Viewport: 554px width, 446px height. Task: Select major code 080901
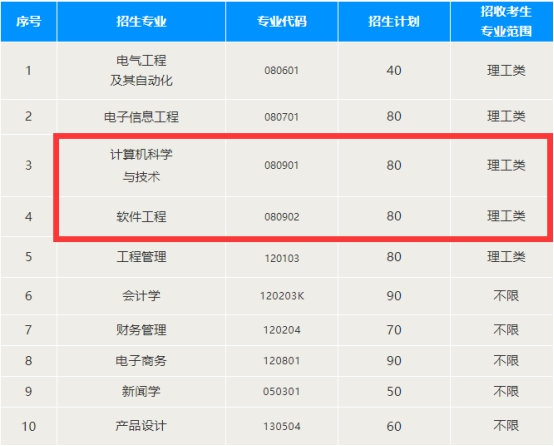(282, 165)
